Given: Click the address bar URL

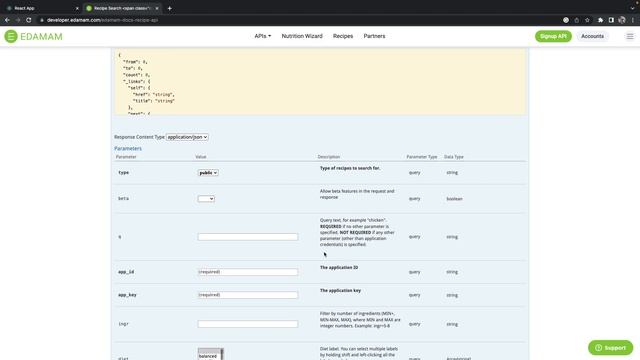Looking at the screenshot, I should tap(102, 20).
